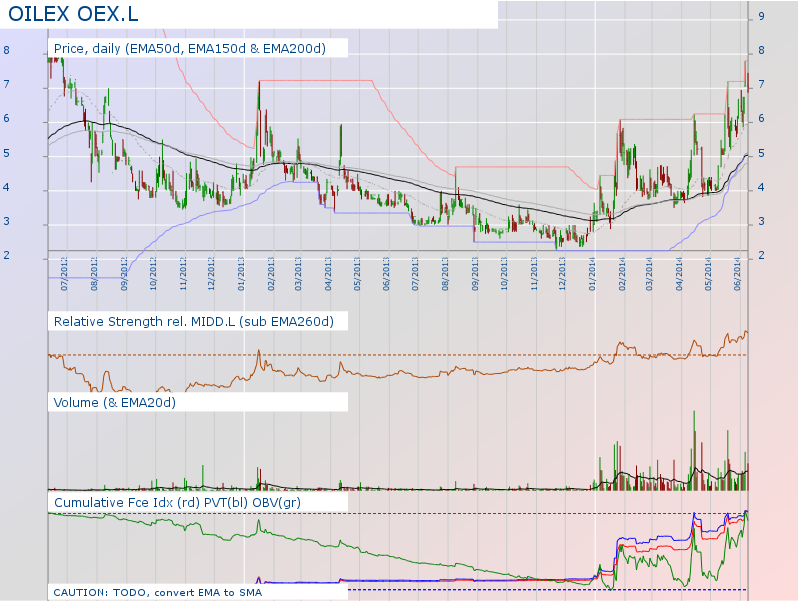Click the "07/2013" date axis label
800x602 pixels.
(415, 274)
